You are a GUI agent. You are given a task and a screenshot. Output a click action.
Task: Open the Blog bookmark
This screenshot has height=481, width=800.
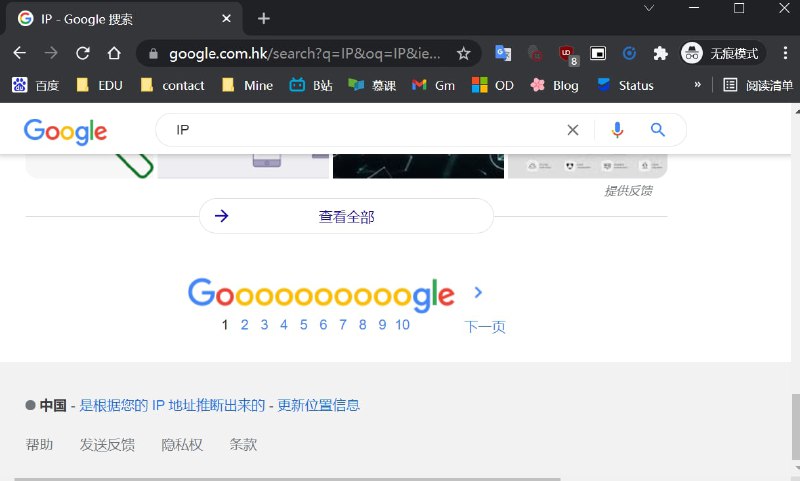click(x=555, y=85)
